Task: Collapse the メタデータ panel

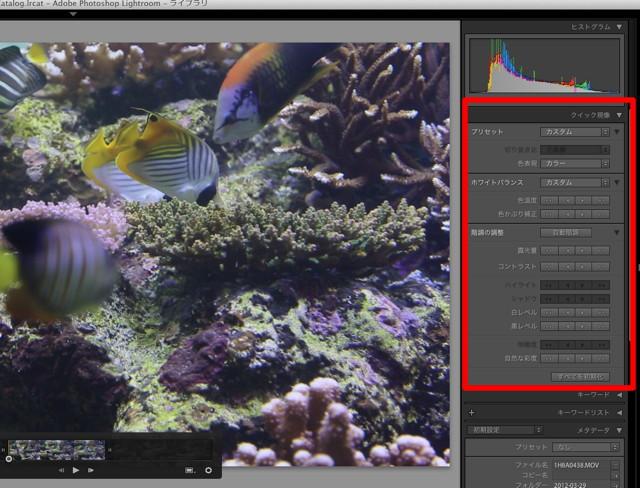Action: click(620, 429)
